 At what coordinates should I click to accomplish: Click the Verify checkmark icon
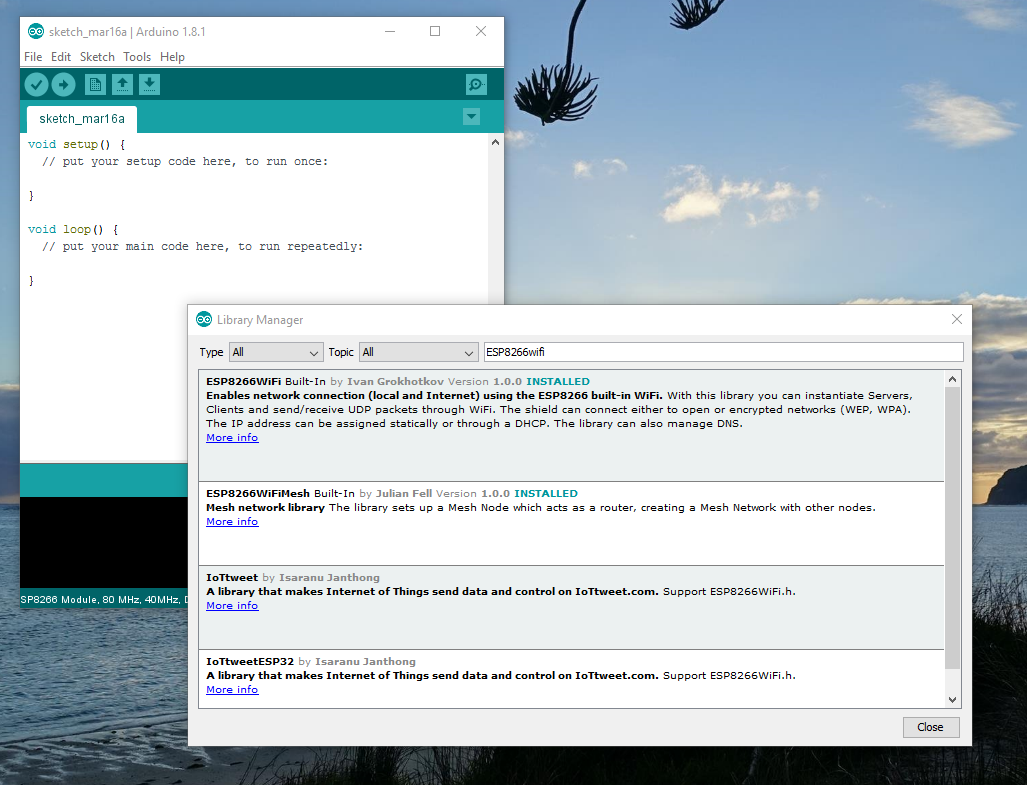pos(37,85)
